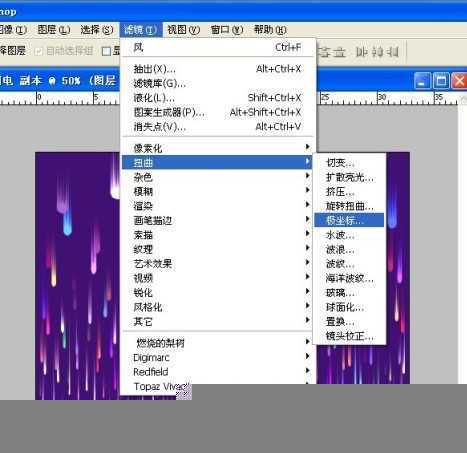The height and width of the screenshot is (453, 467).
Task: Point to the 锐化 sharpen entry
Action: pyautogui.click(x=217, y=292)
